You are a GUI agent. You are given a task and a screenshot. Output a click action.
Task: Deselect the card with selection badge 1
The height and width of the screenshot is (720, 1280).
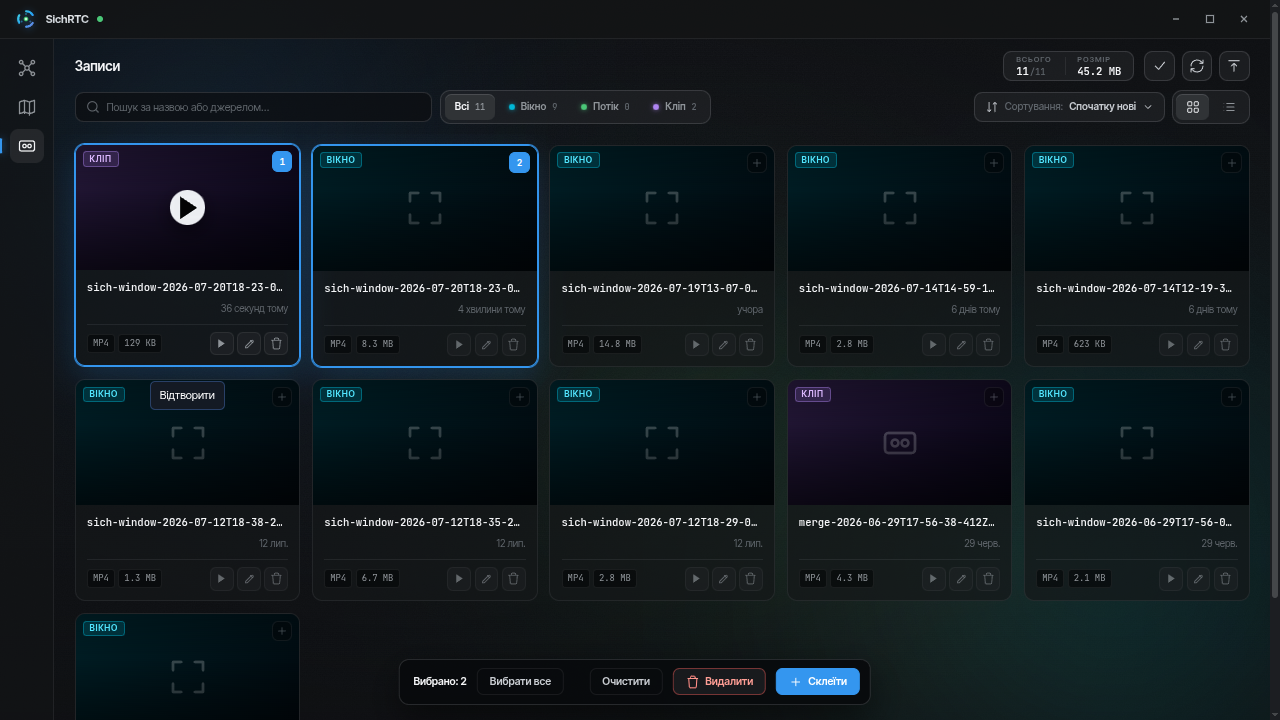coord(282,162)
